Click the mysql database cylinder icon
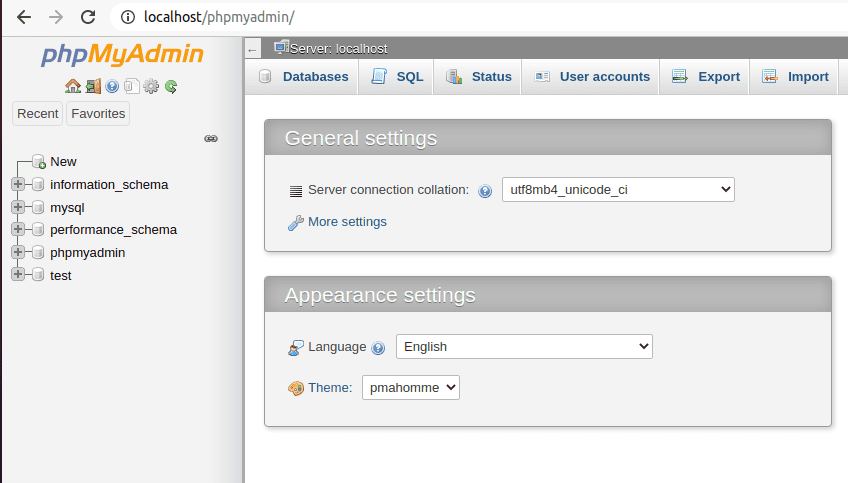The width and height of the screenshot is (848, 483). click(x=38, y=207)
